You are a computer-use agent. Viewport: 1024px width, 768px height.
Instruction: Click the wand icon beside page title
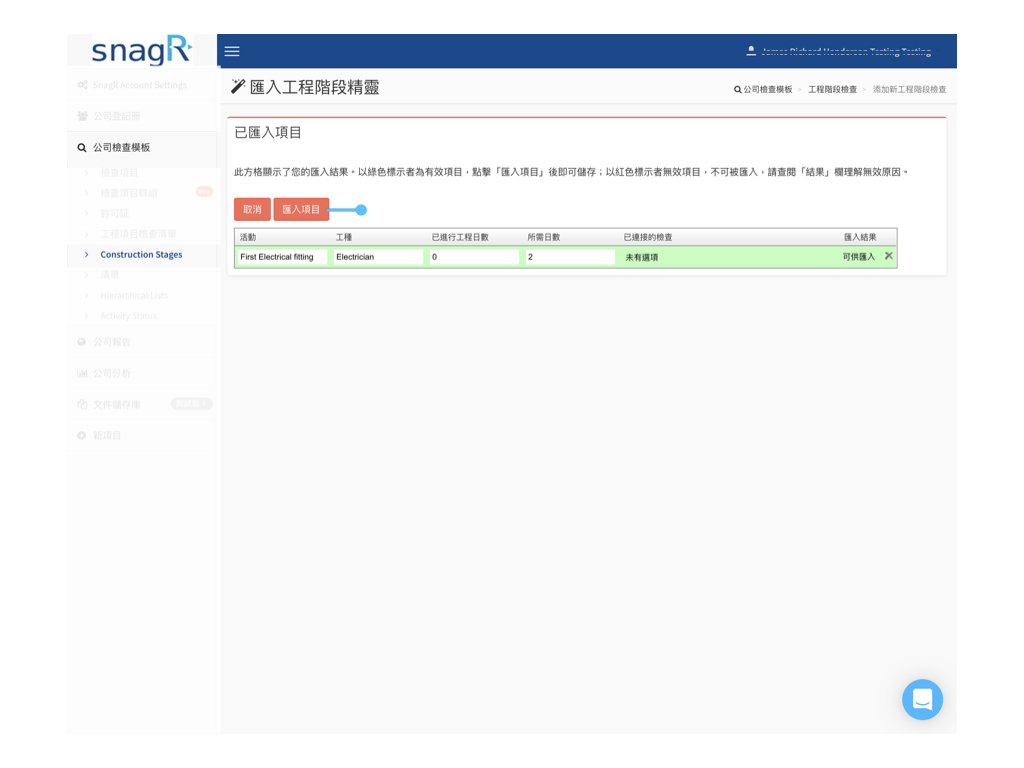[238, 86]
